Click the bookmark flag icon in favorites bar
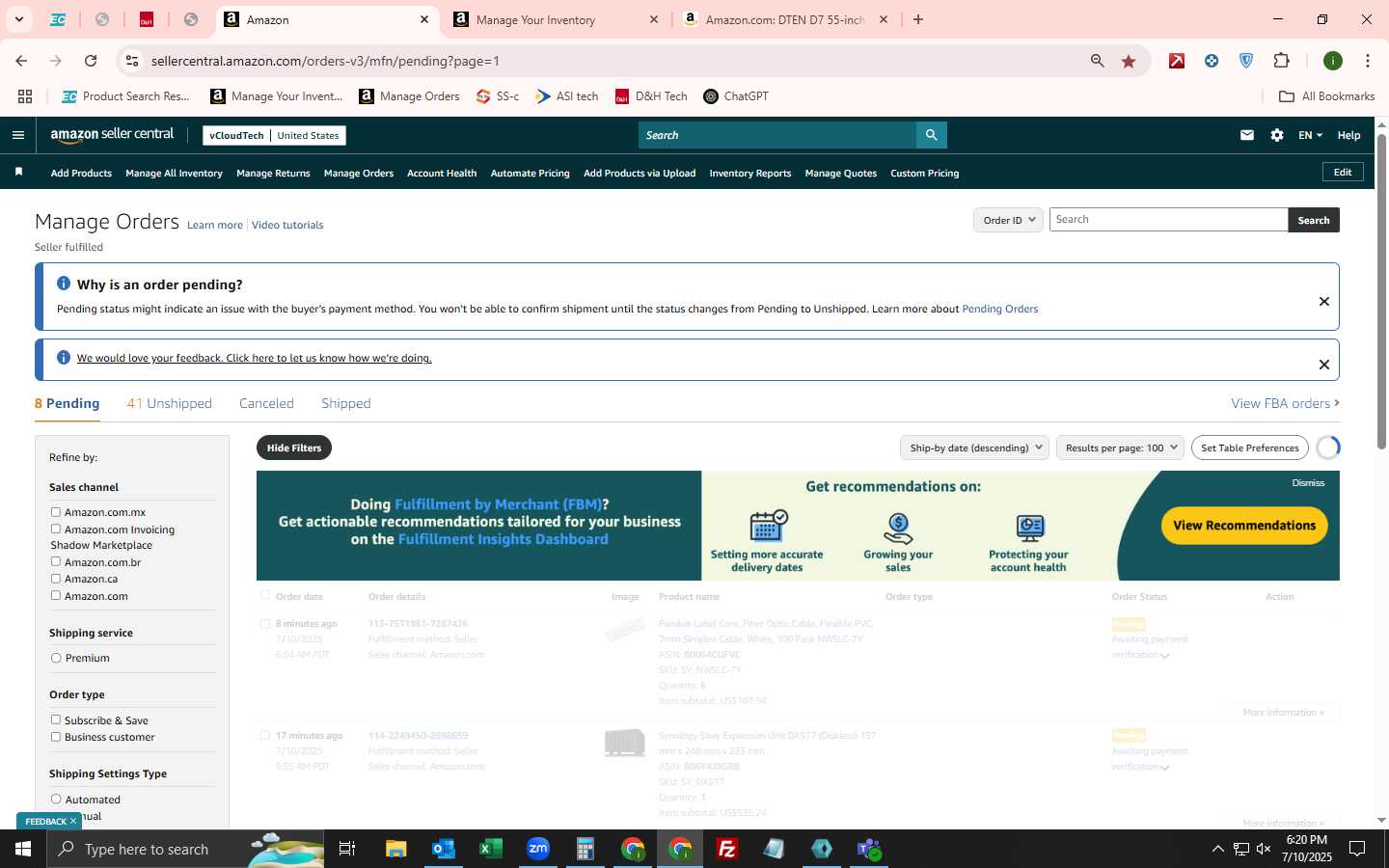The height and width of the screenshot is (868, 1389). tap(18, 173)
